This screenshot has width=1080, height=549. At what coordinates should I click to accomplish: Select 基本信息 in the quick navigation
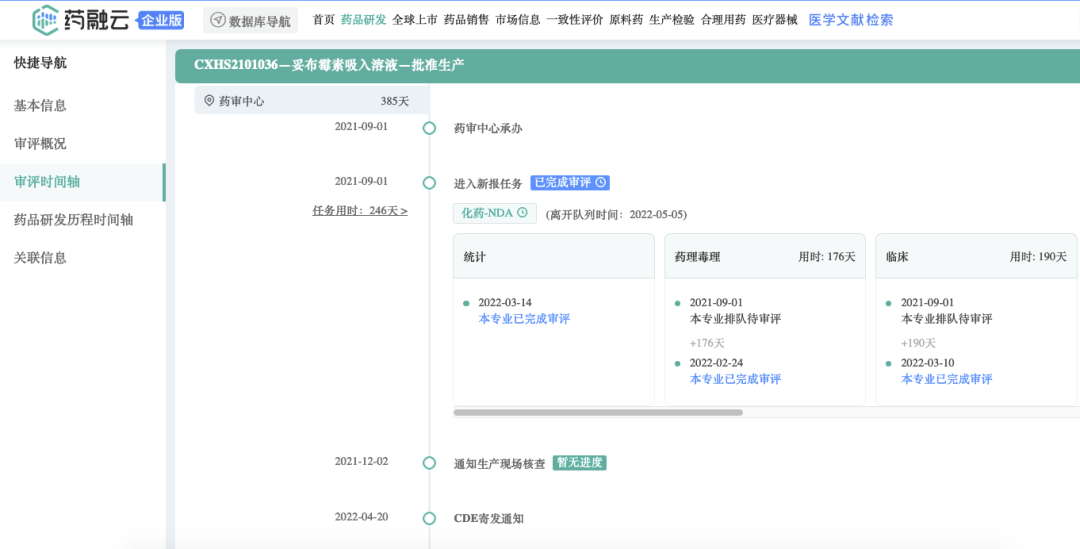pyautogui.click(x=40, y=106)
